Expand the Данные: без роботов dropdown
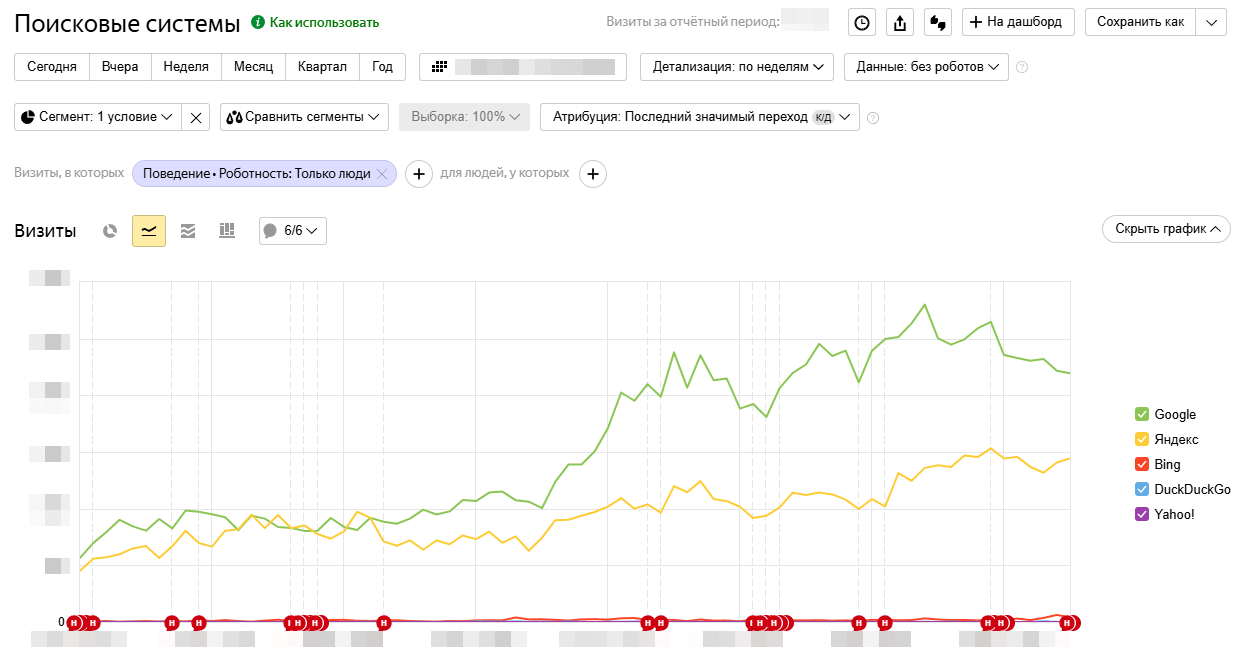The width and height of the screenshot is (1245, 664). (926, 67)
